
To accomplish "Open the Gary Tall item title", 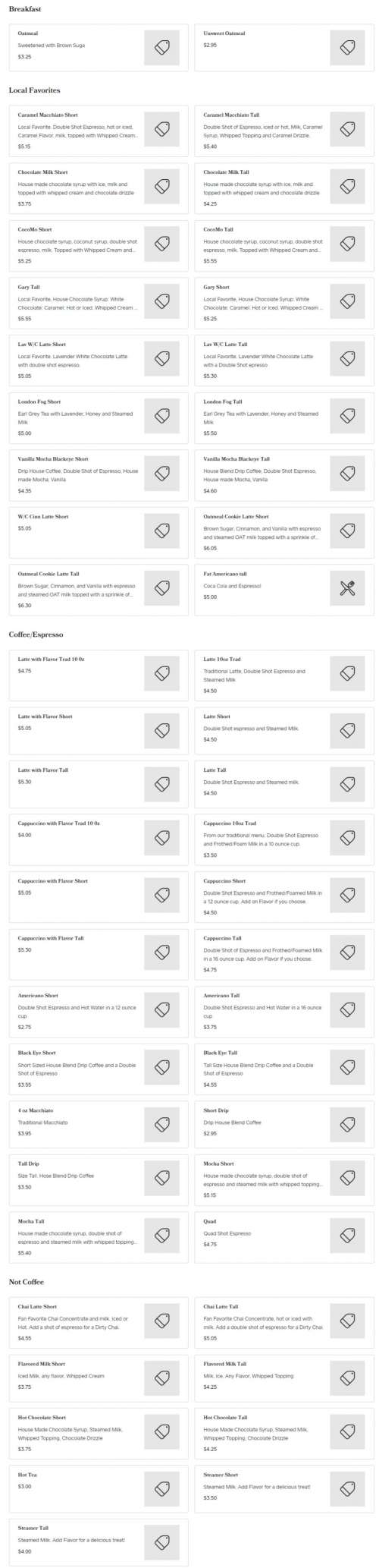I will (29, 288).
